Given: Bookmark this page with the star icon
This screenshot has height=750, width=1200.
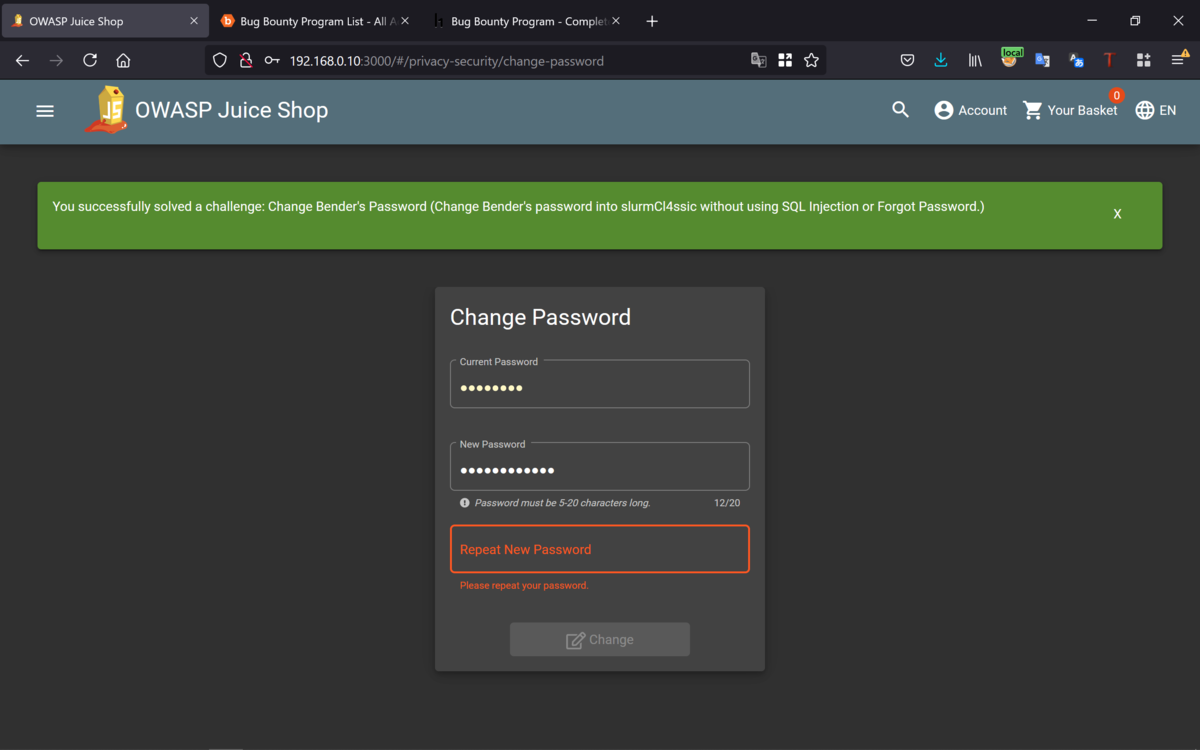Looking at the screenshot, I should pos(811,61).
